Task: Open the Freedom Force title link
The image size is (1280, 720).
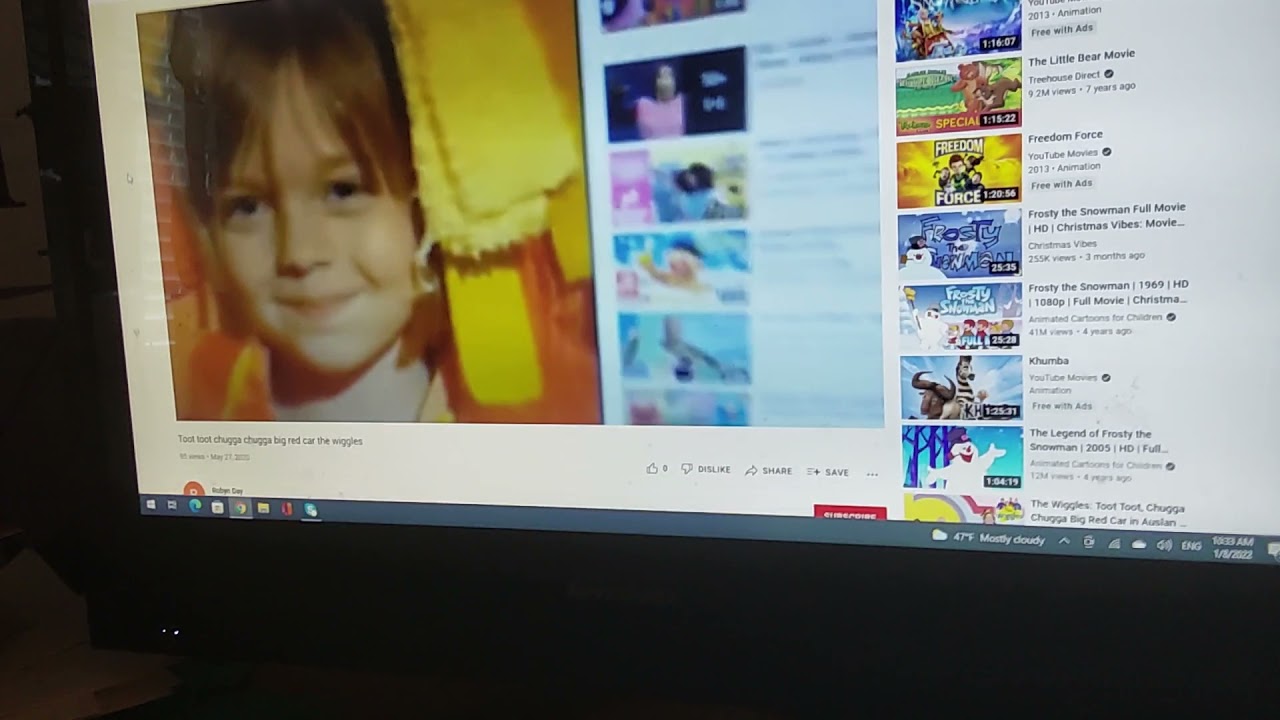Action: (x=1065, y=136)
